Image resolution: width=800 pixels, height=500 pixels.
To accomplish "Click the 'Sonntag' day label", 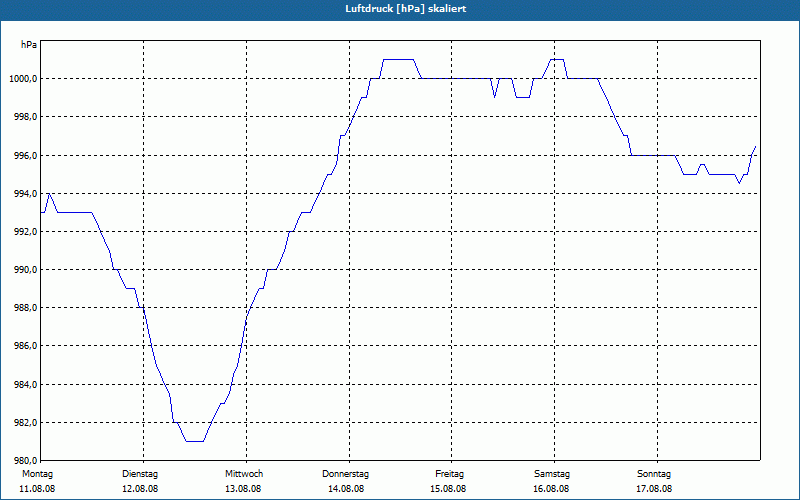I will pos(654,474).
